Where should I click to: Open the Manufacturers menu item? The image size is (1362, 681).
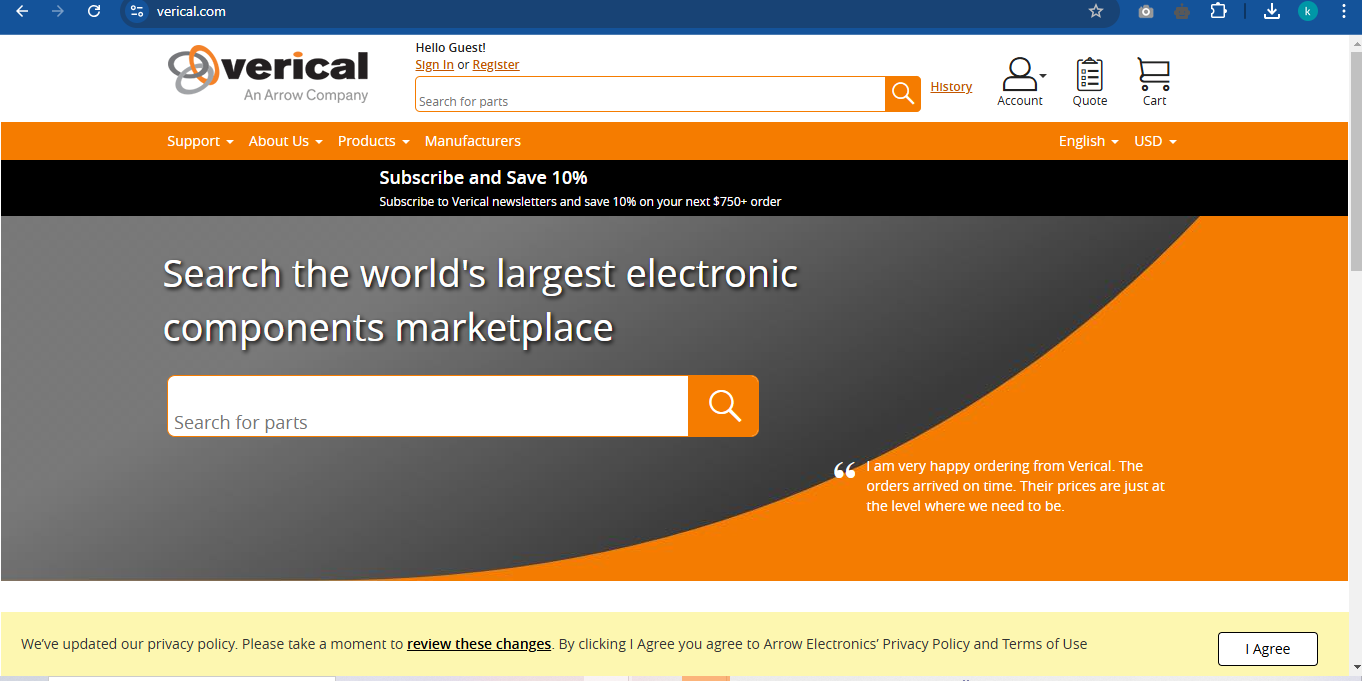pyautogui.click(x=473, y=141)
